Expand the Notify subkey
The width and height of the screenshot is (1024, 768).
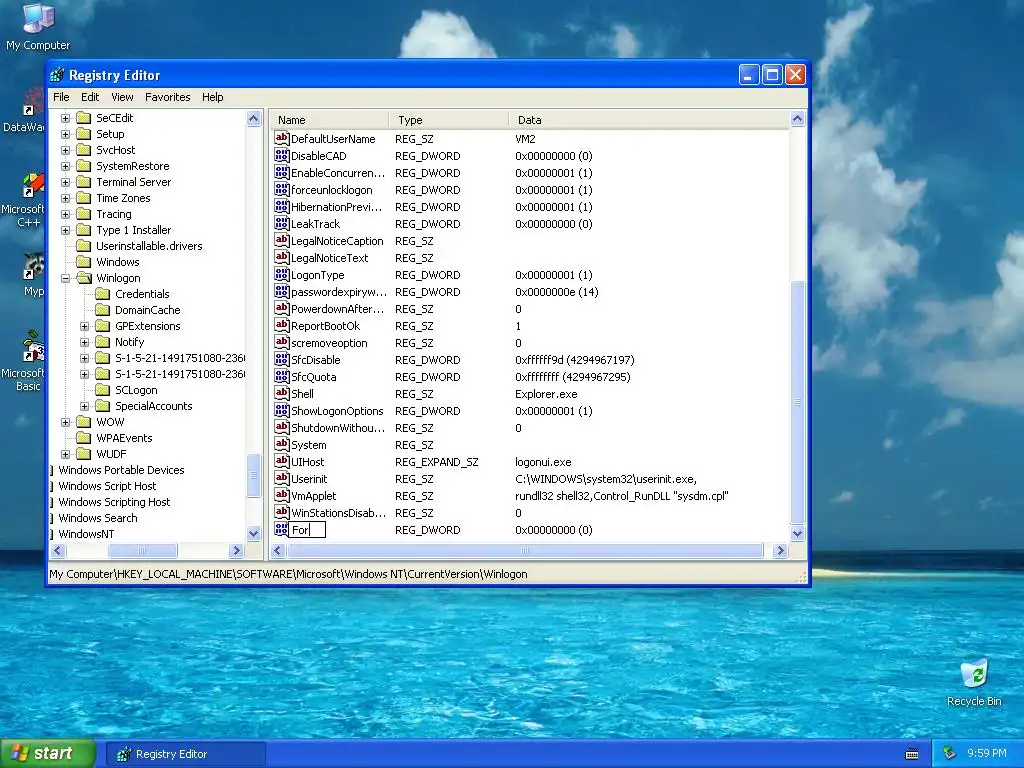point(84,342)
